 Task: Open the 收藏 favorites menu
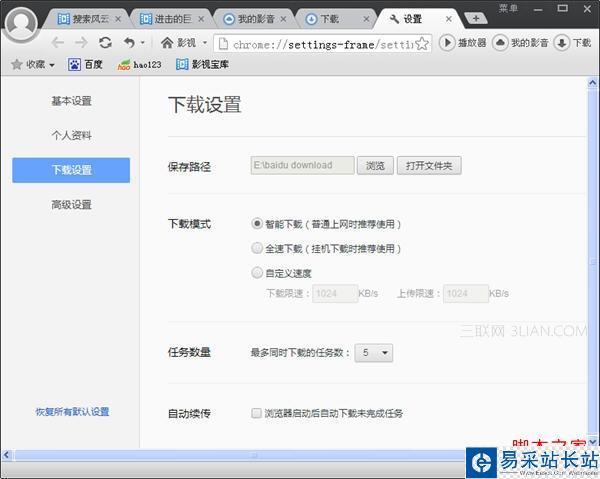(33, 64)
